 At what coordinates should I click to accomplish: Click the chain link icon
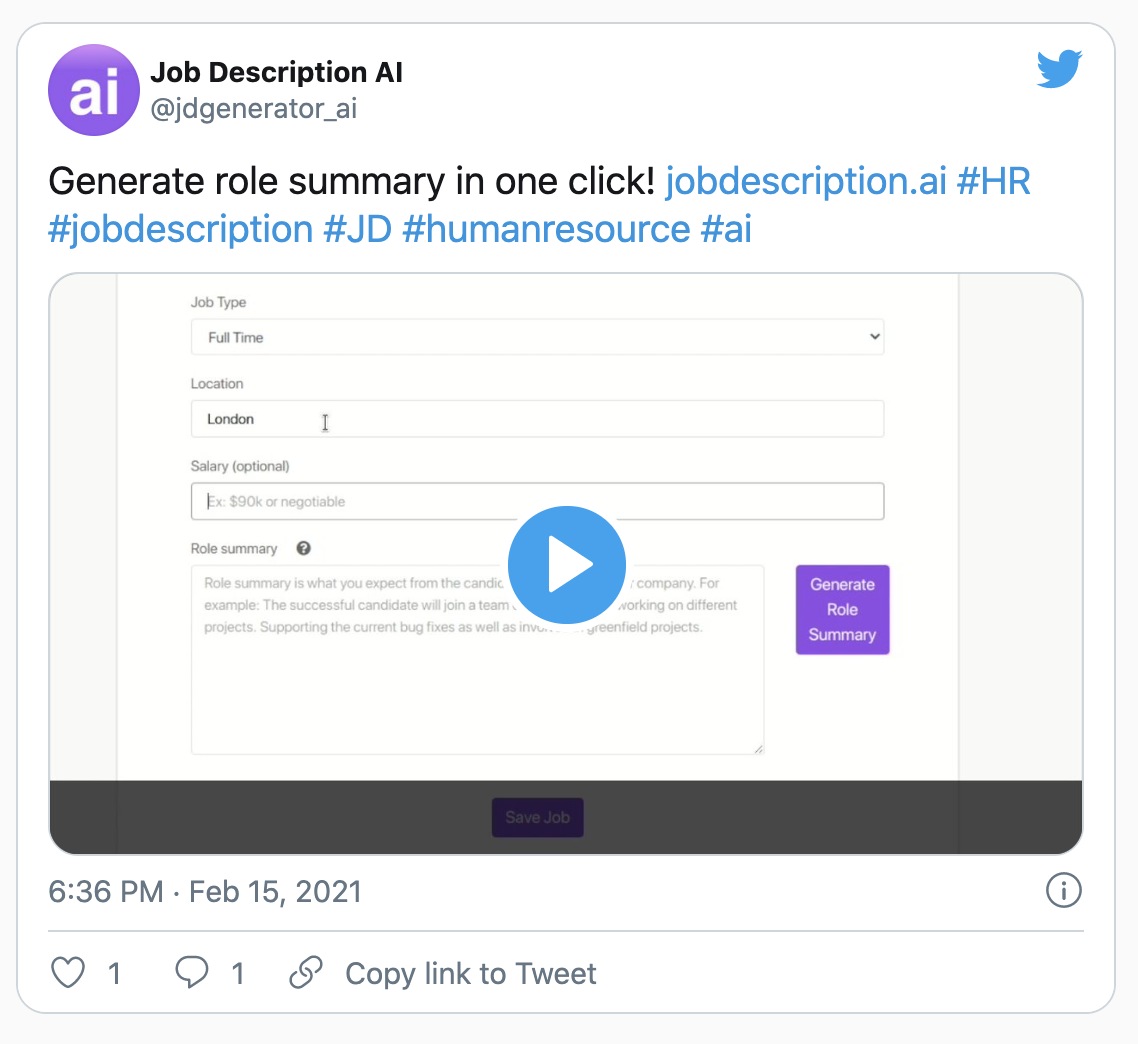coord(305,973)
